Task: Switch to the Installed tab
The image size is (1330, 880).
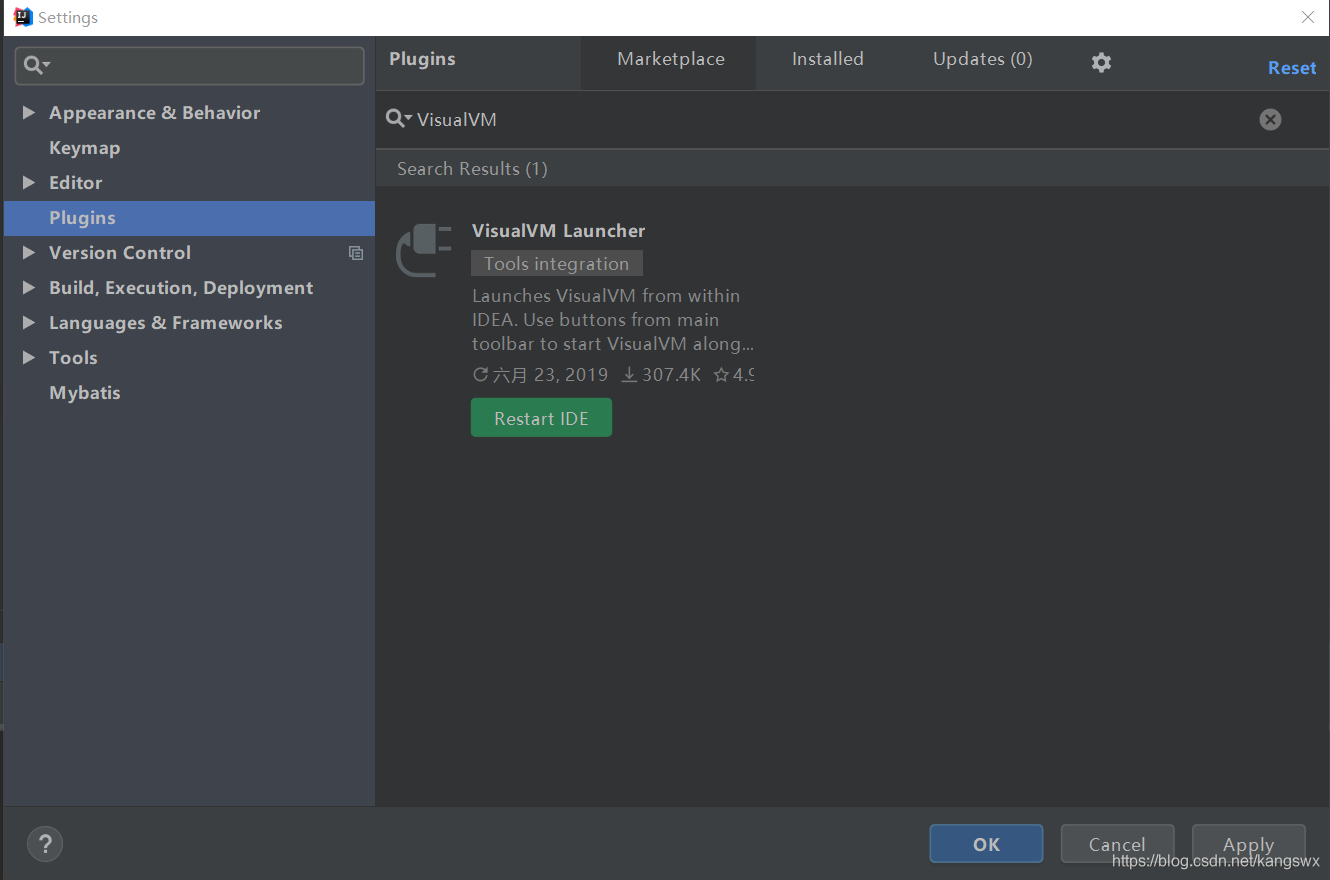Action: 827,60
